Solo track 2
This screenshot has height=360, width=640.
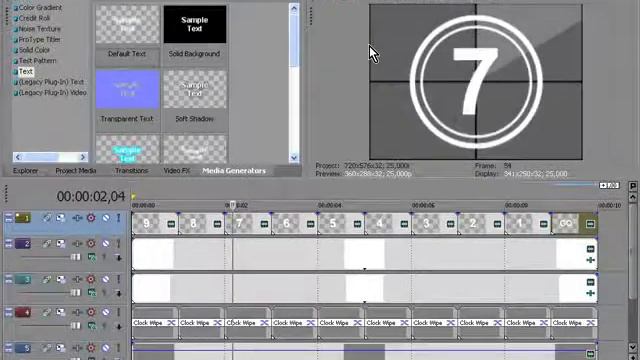(x=119, y=244)
